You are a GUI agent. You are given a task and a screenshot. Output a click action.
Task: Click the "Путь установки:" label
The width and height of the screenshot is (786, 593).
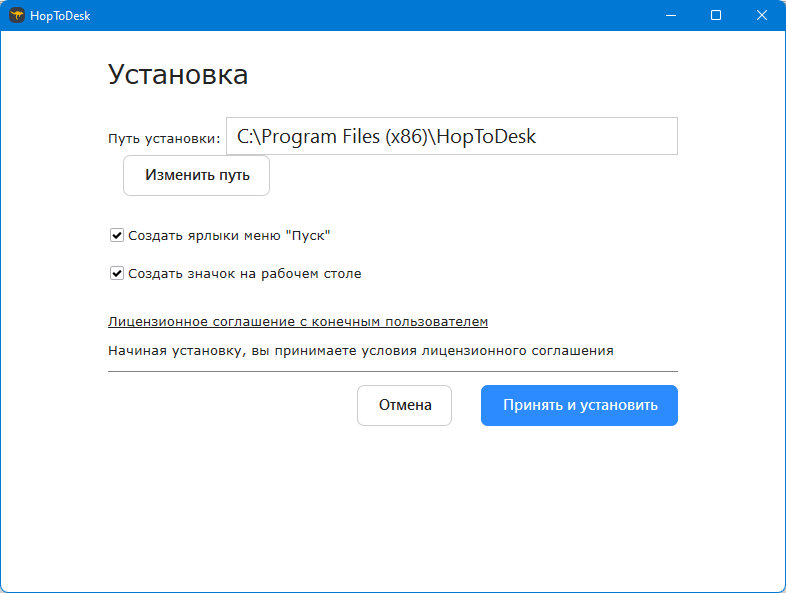click(x=163, y=139)
